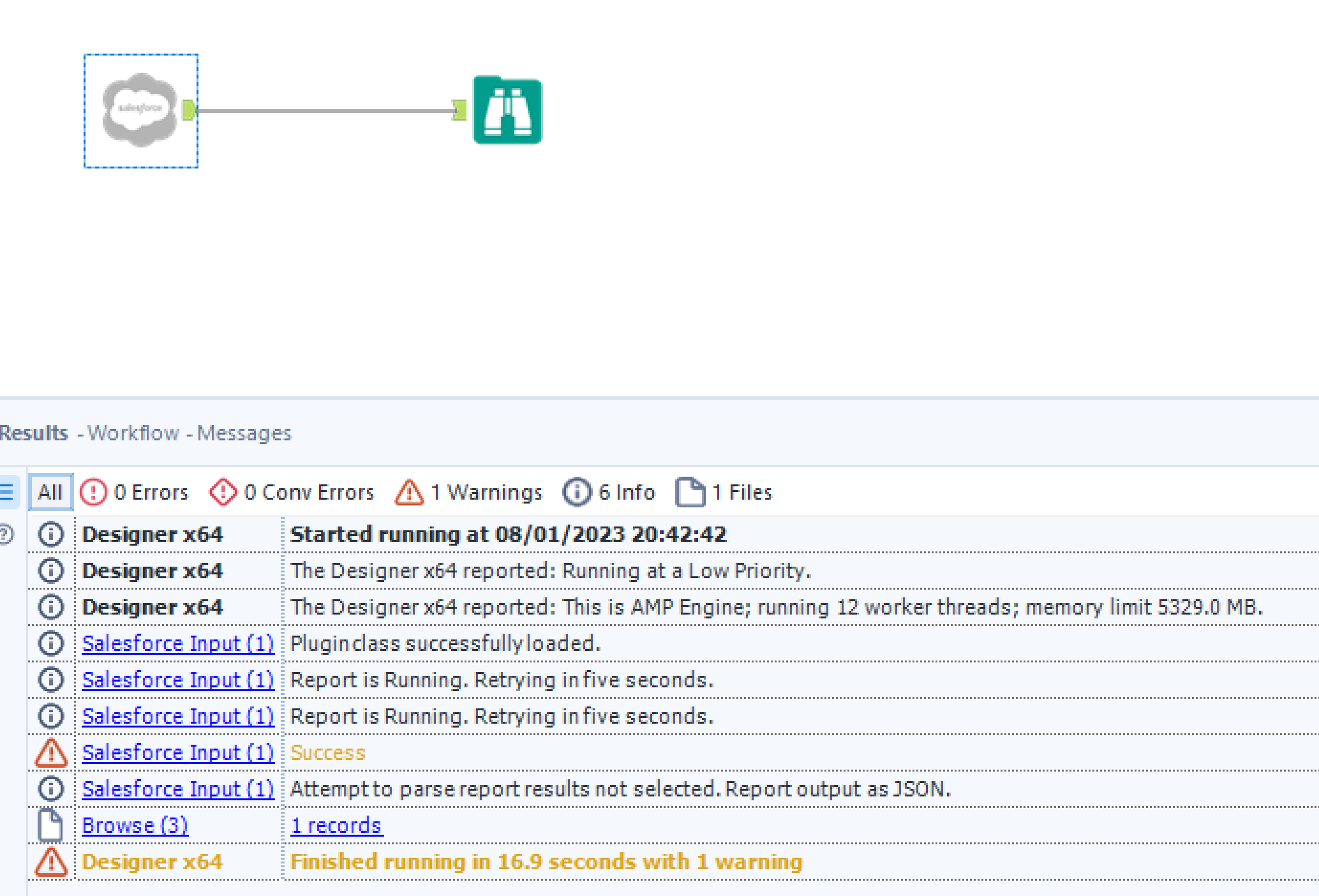Select the Browse tool on the canvas
1319x896 pixels.
(x=506, y=111)
